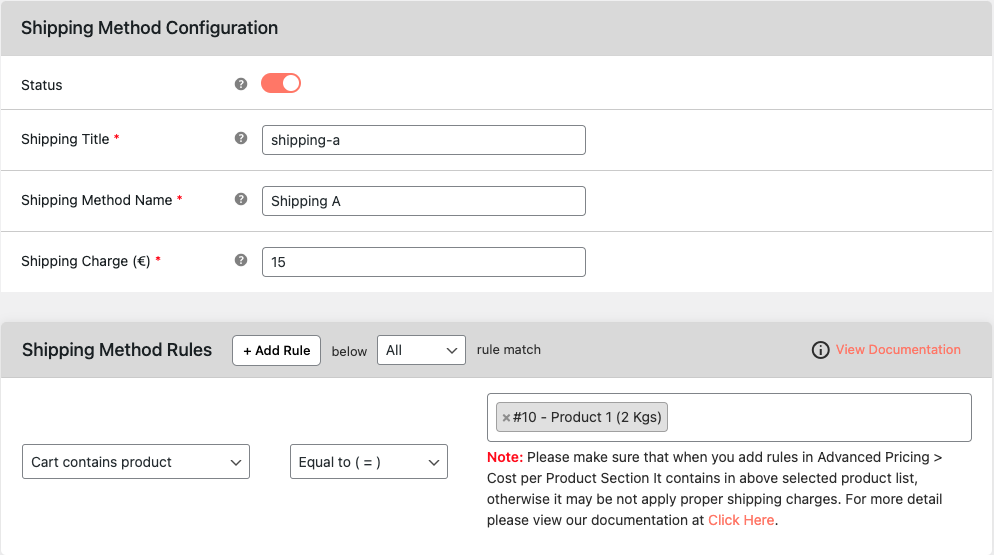Open the View Documentation link

click(898, 349)
